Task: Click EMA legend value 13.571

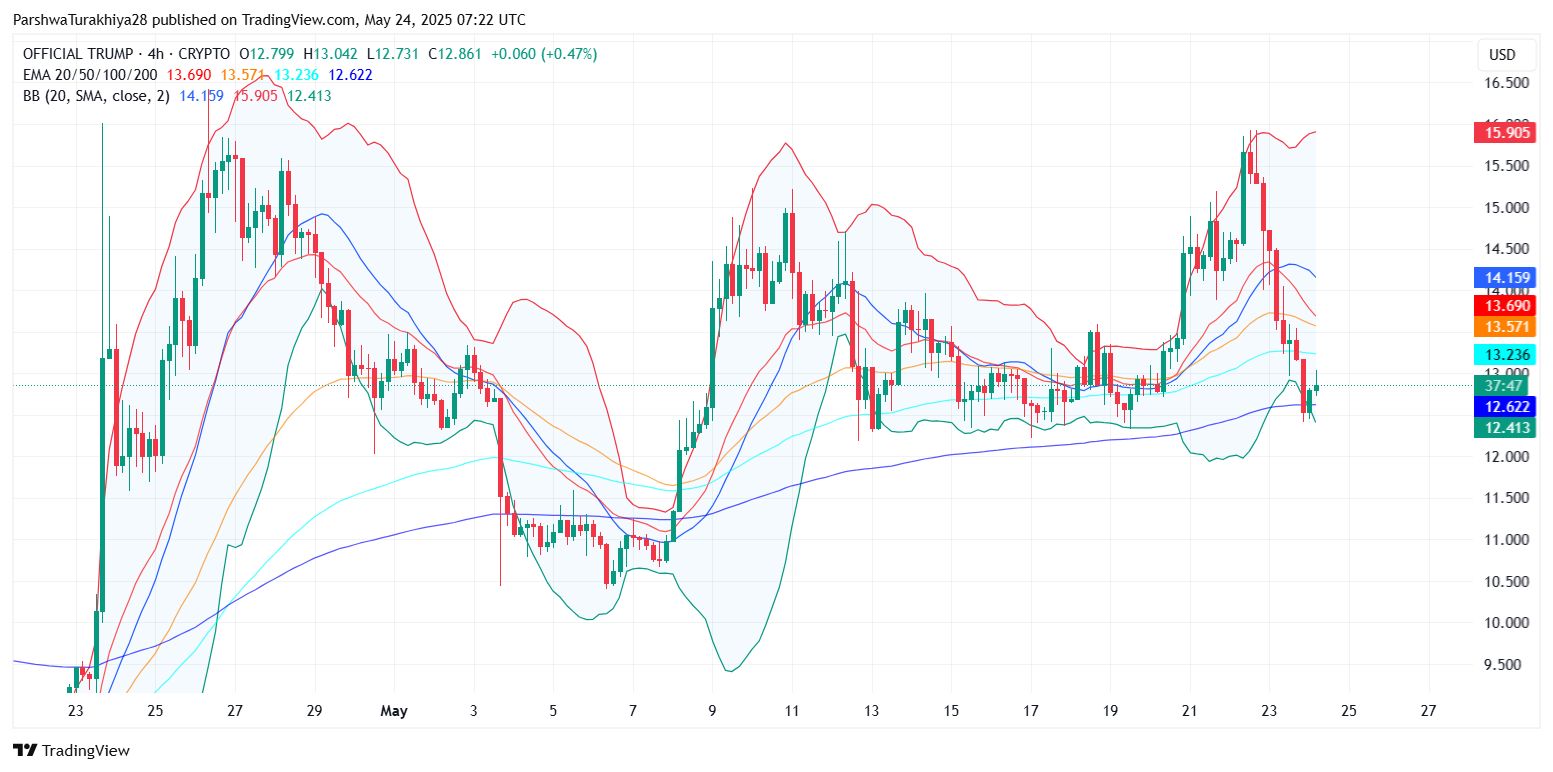Action: click(242, 75)
